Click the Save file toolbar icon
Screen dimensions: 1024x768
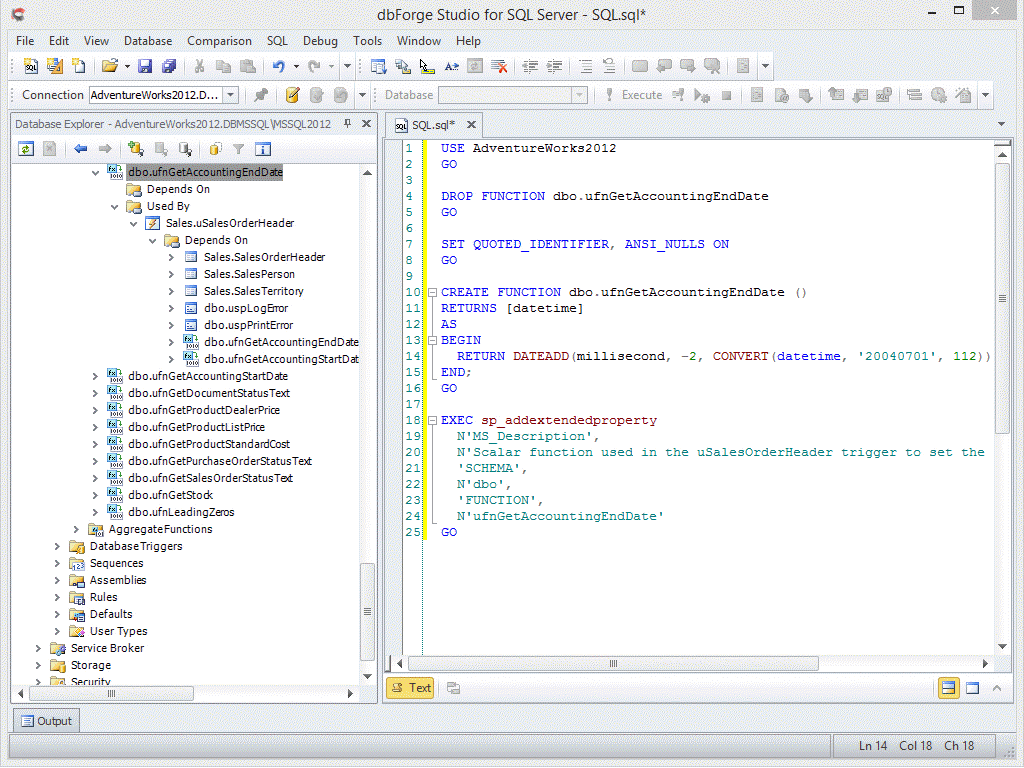click(145, 66)
